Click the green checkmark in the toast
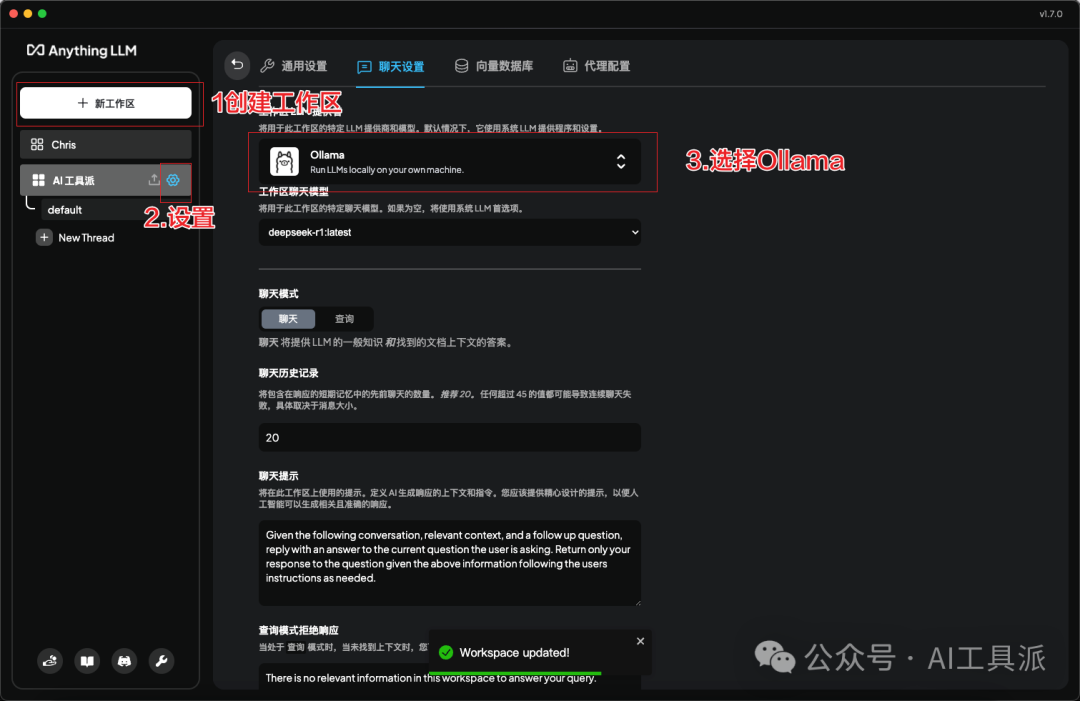 click(446, 652)
